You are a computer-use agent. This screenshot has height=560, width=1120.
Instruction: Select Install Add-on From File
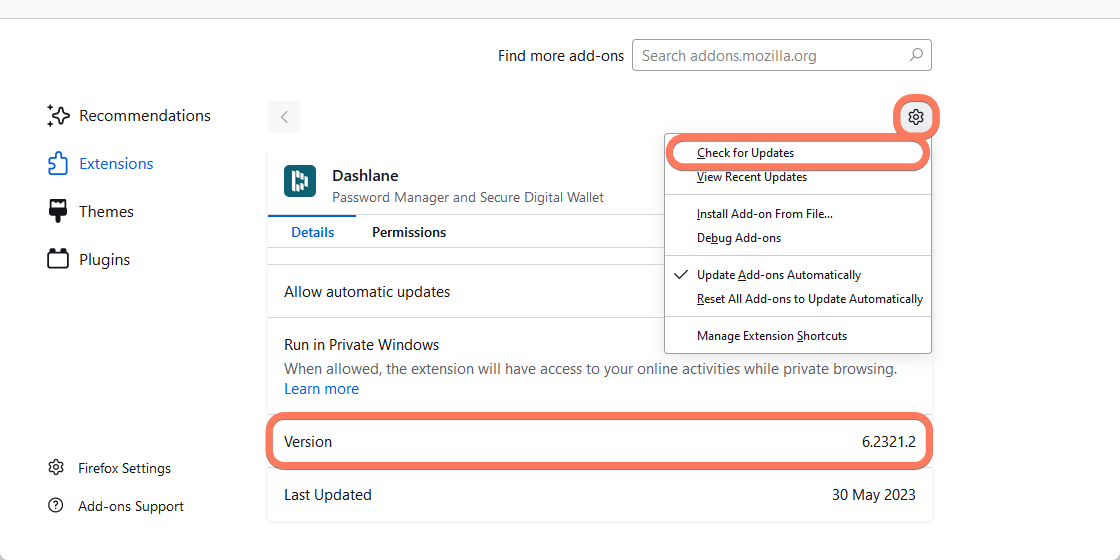point(798,214)
